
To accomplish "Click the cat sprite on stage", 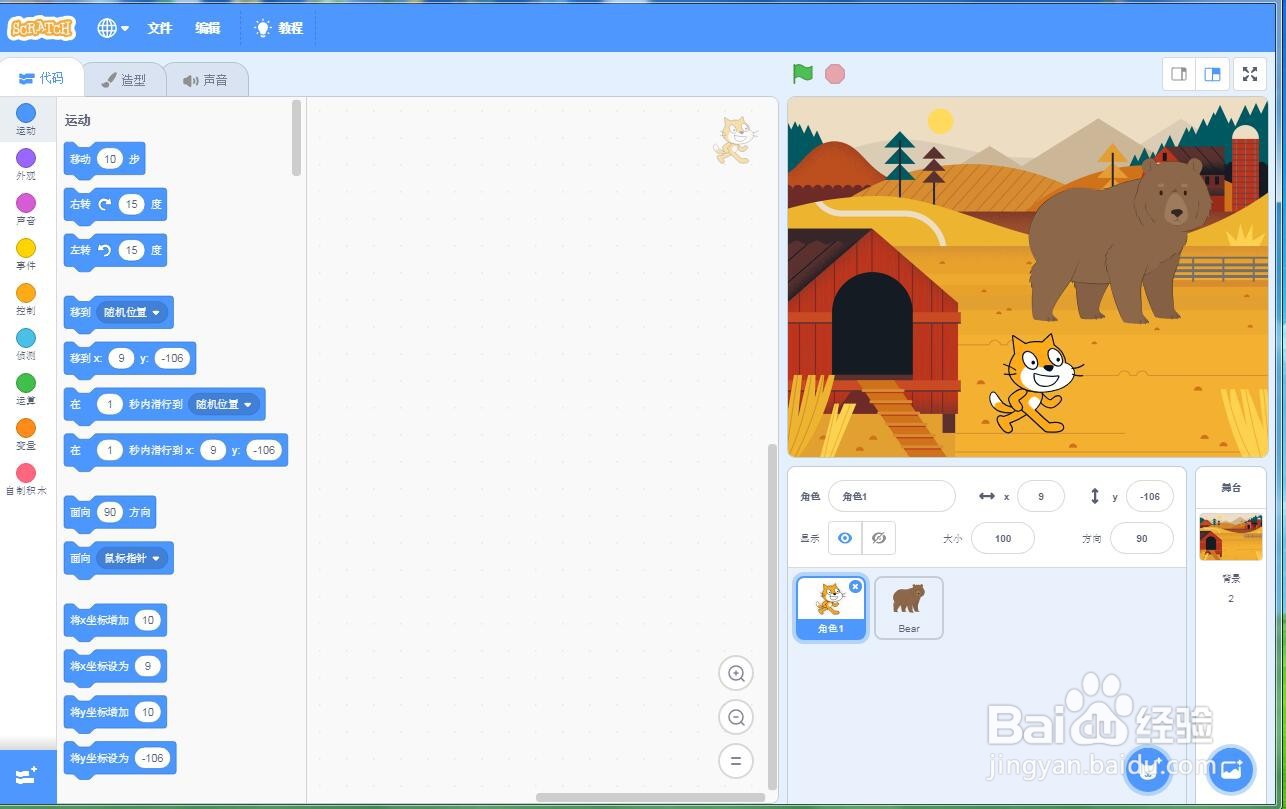I will [x=1036, y=384].
